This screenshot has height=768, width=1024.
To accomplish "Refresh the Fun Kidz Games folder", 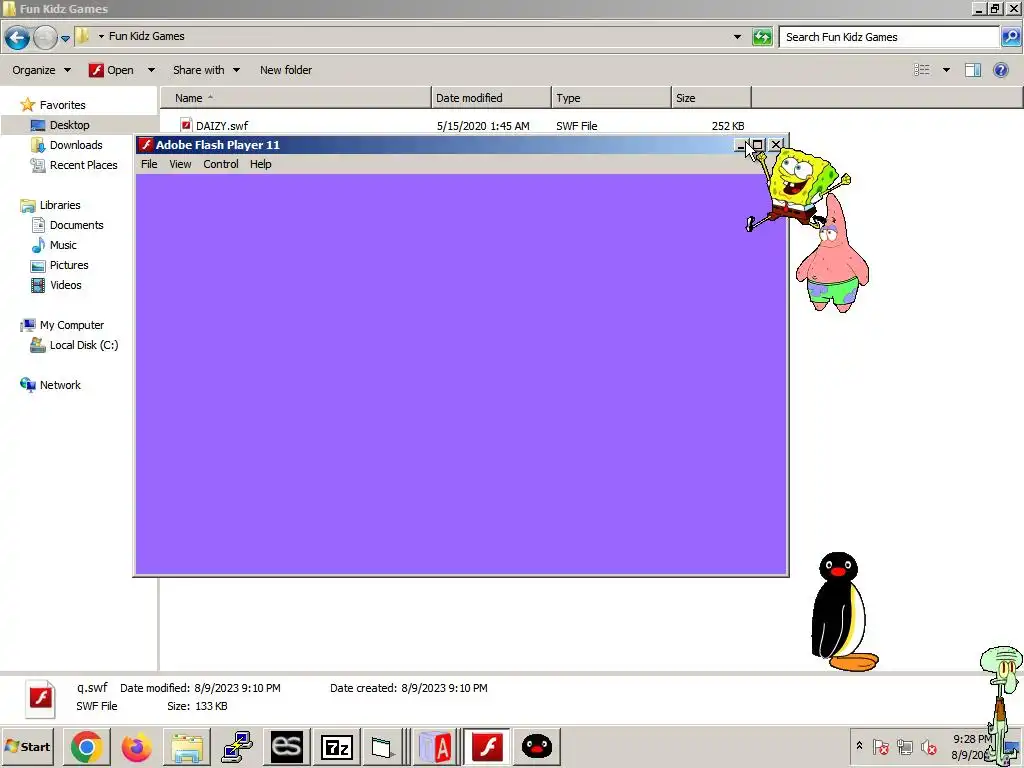I will point(762,37).
